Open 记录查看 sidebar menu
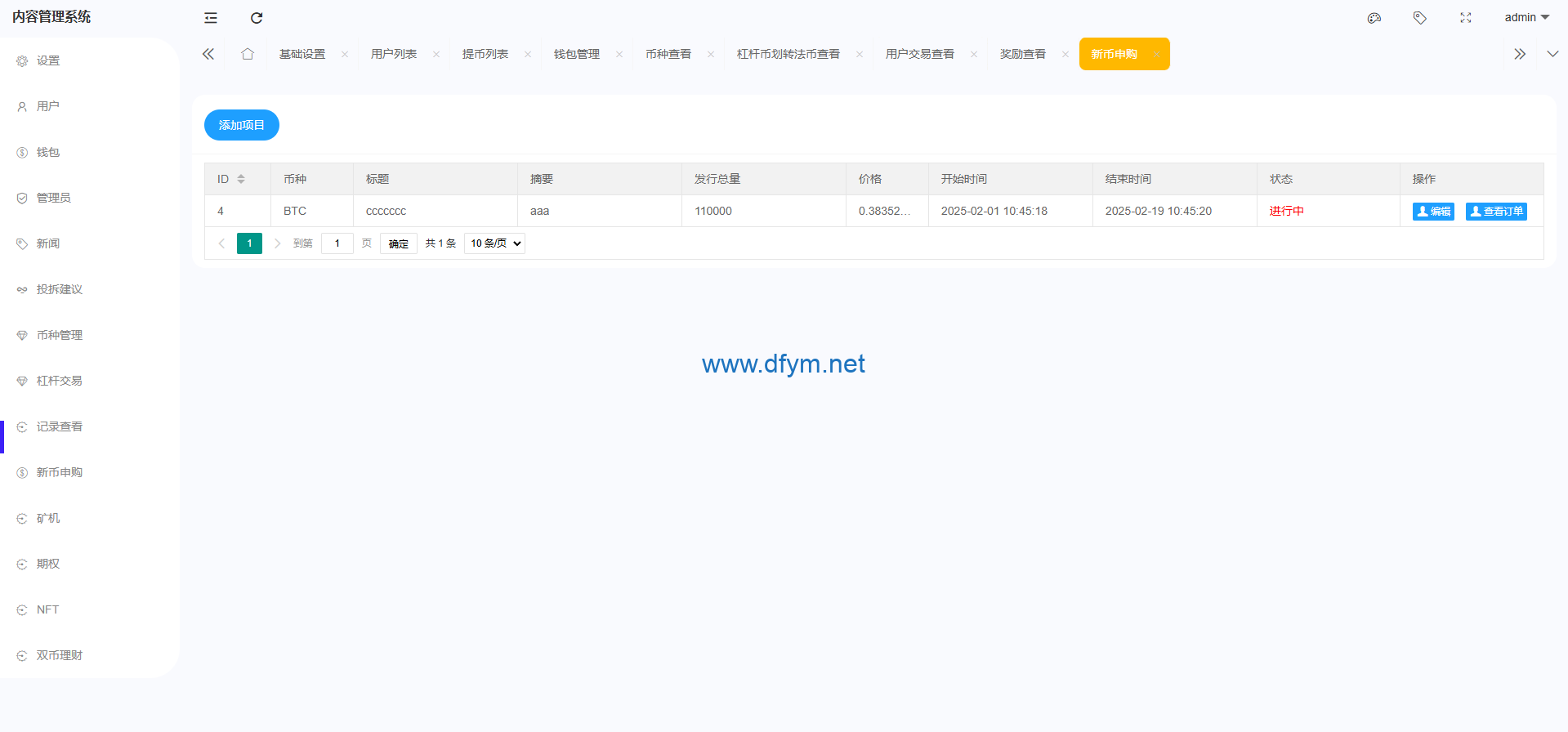 coord(90,426)
